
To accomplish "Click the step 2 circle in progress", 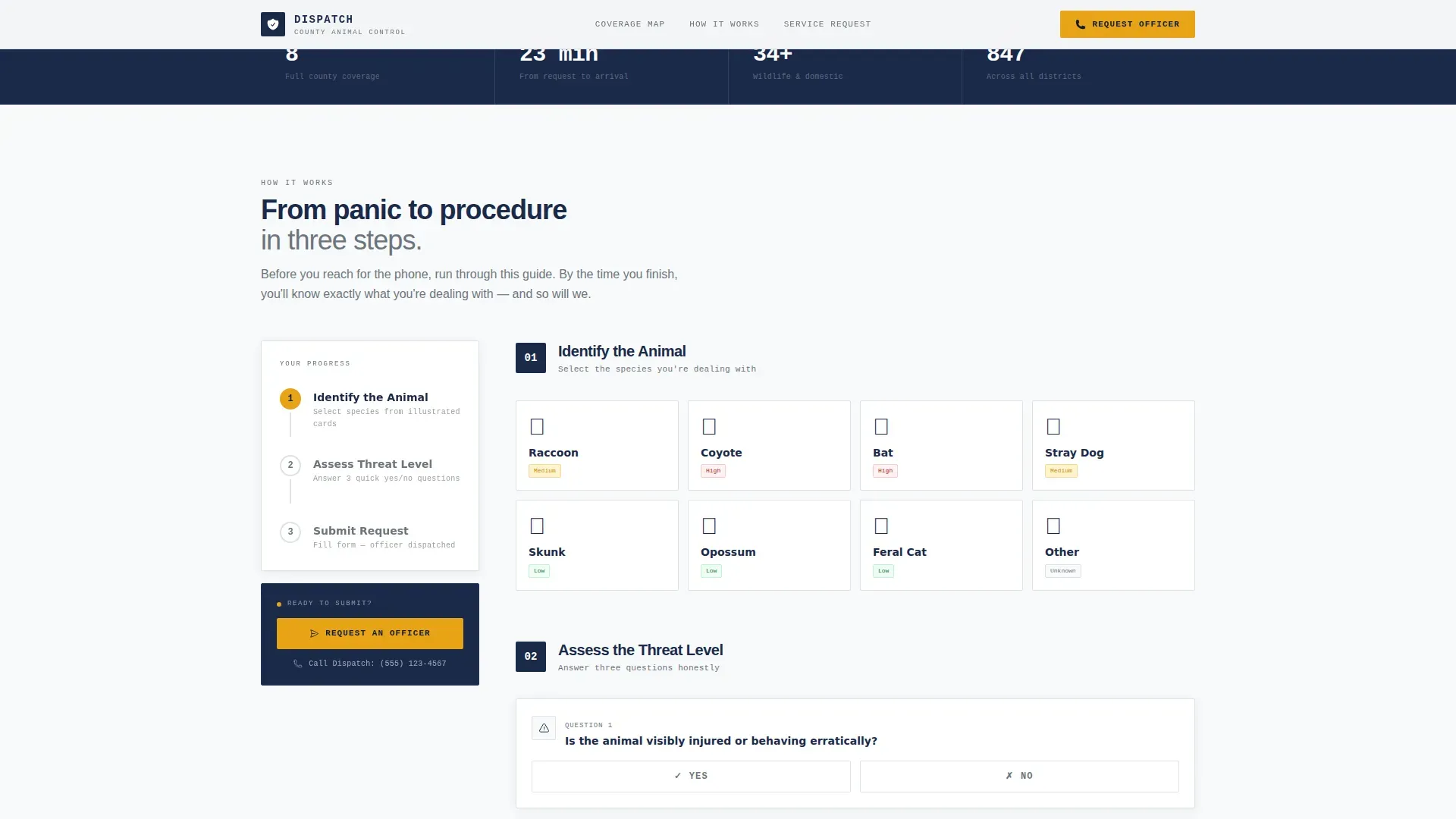I will point(290,465).
